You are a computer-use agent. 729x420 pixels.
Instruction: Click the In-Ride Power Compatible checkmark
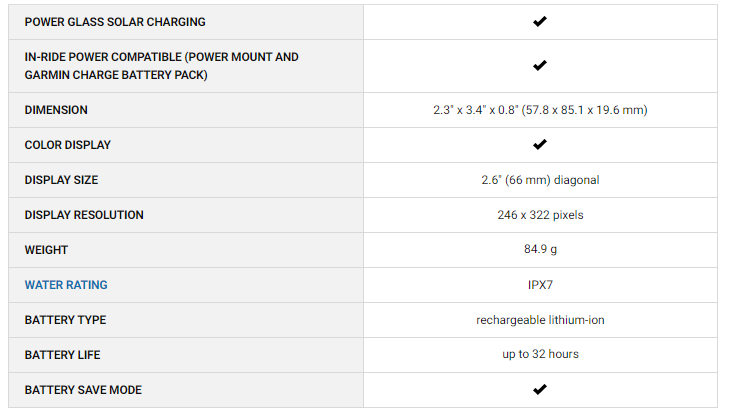pyautogui.click(x=540, y=66)
